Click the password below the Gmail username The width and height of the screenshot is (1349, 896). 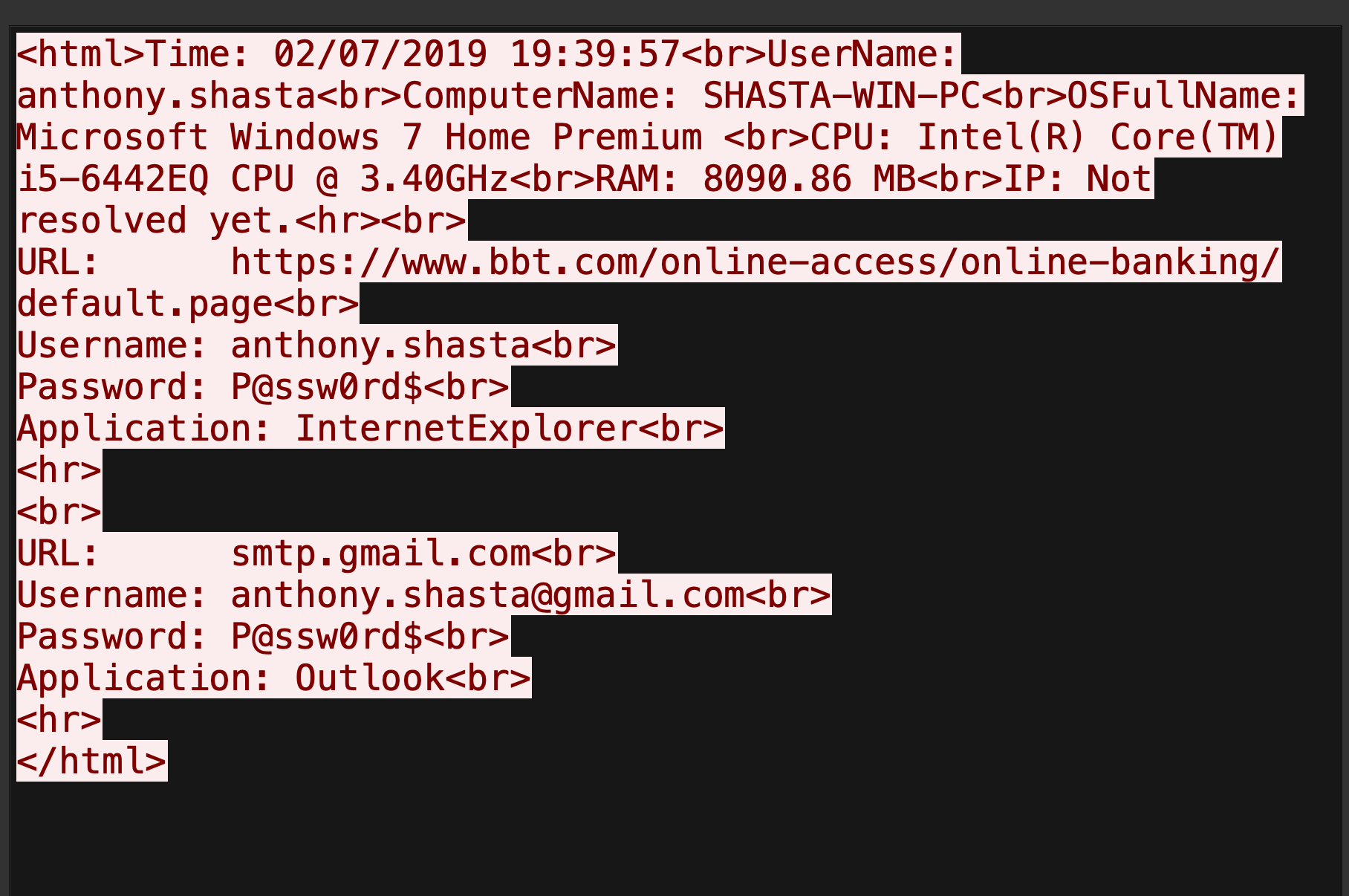[x=327, y=637]
